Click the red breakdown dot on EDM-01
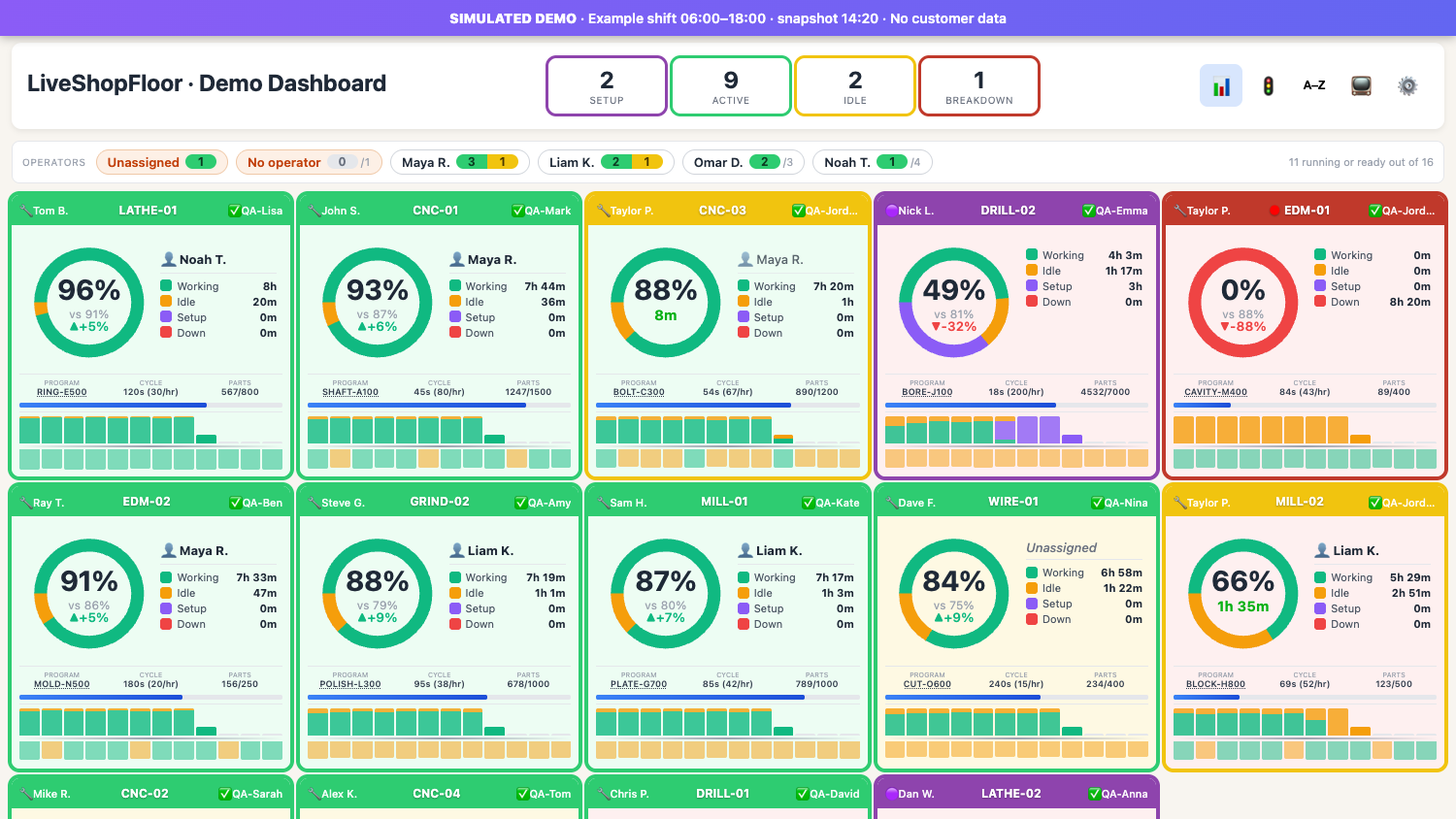The width and height of the screenshot is (1456, 819). tap(1275, 211)
